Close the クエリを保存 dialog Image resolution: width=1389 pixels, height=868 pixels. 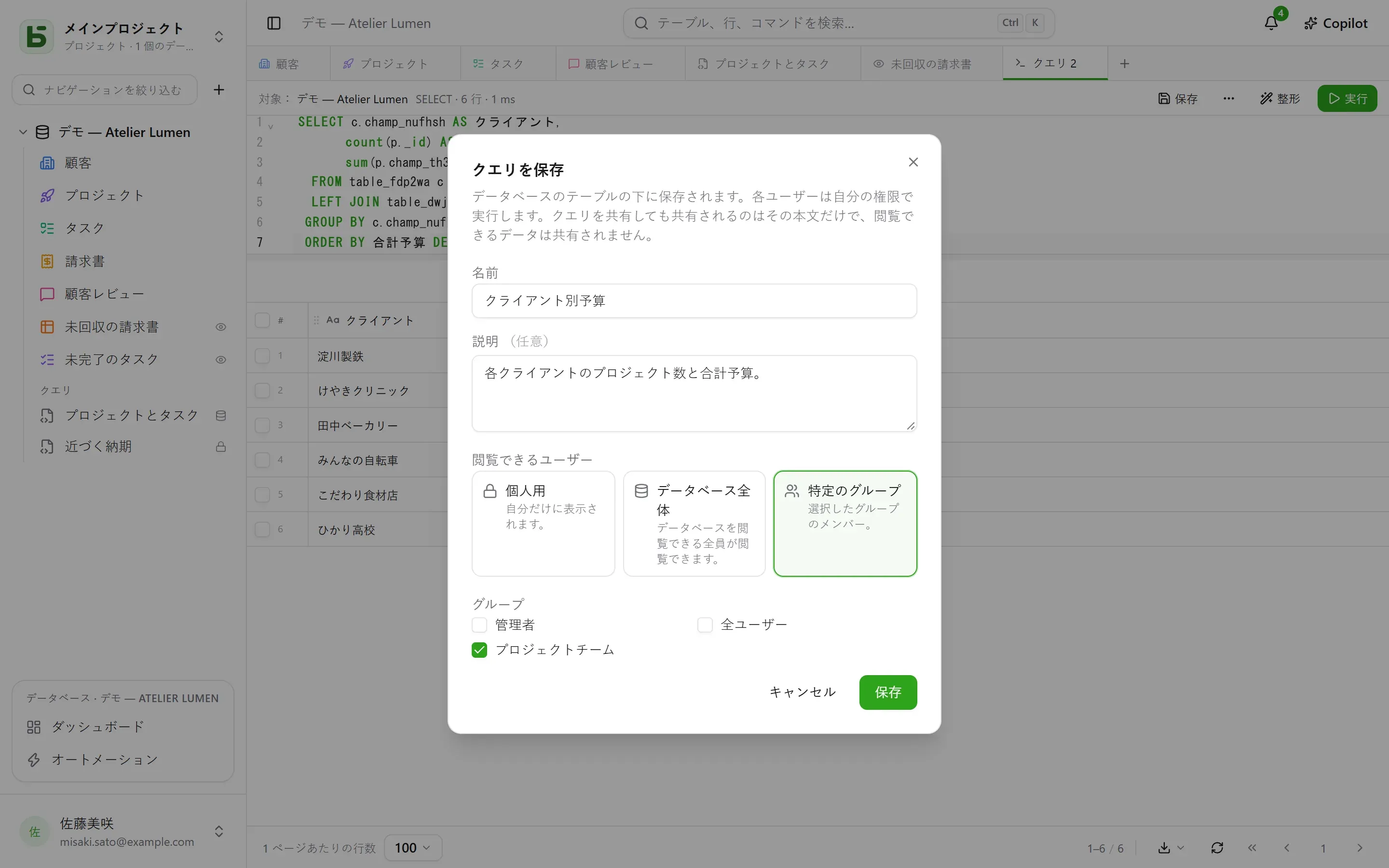point(913,163)
